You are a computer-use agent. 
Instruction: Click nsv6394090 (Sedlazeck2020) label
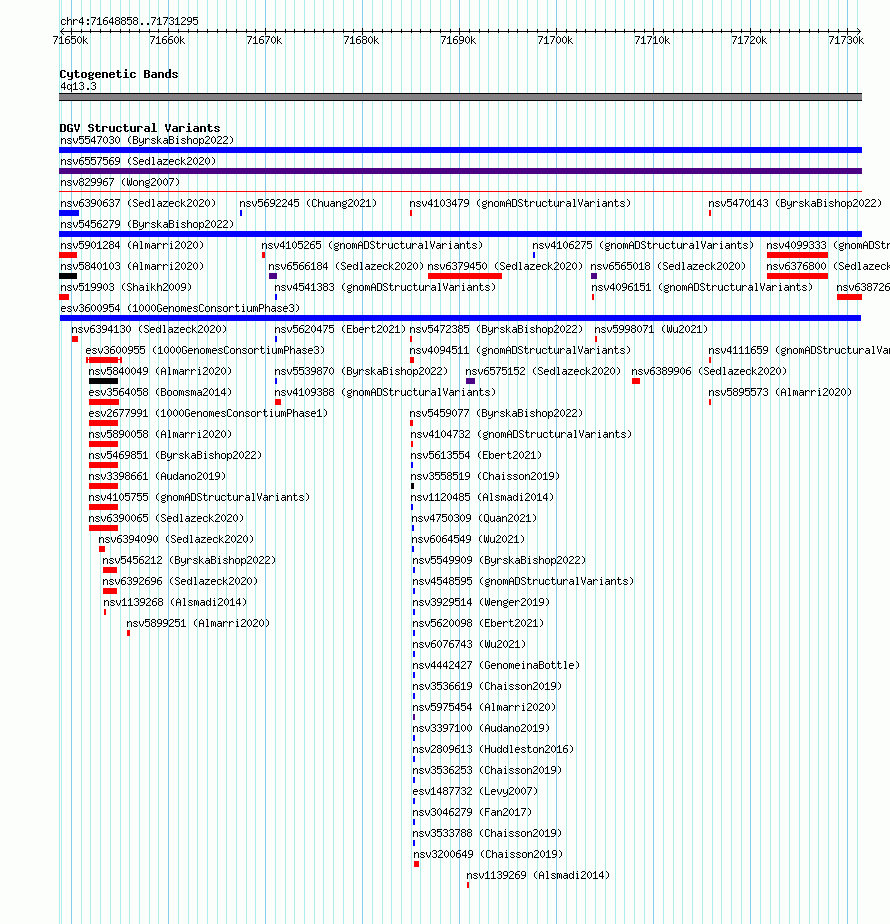pos(176,539)
